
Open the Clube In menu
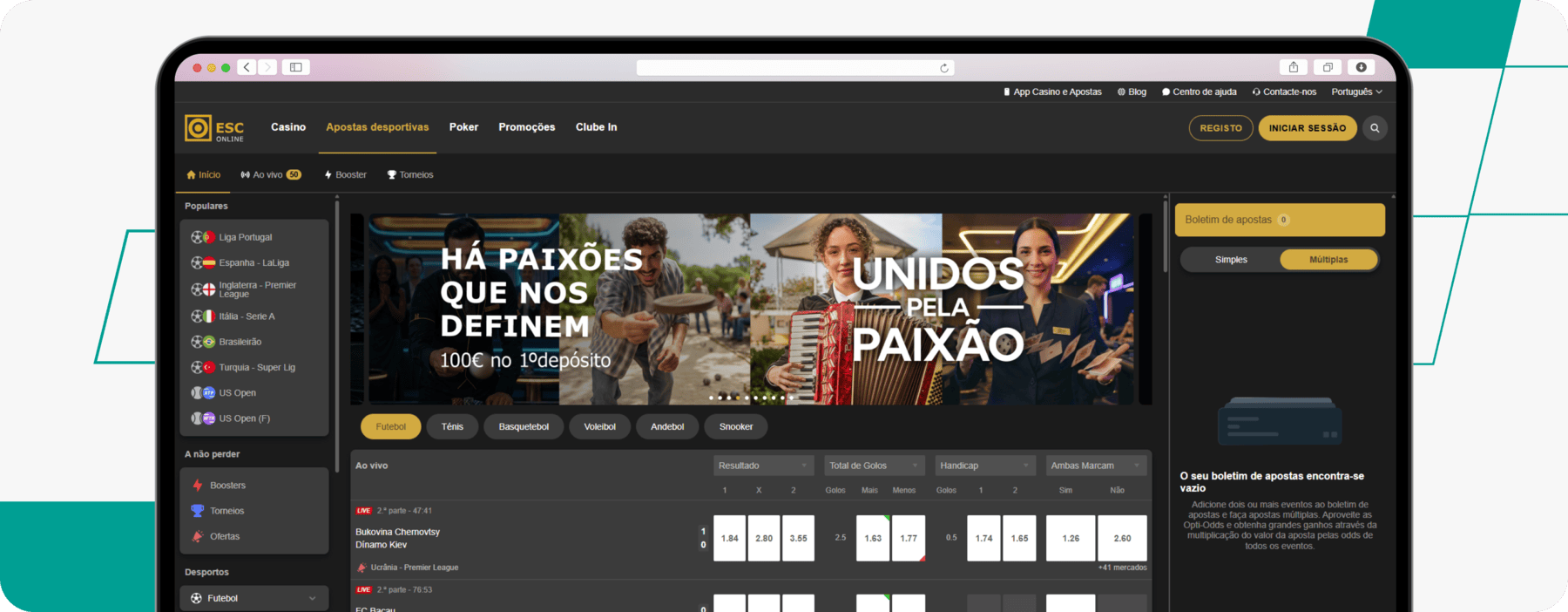[596, 127]
